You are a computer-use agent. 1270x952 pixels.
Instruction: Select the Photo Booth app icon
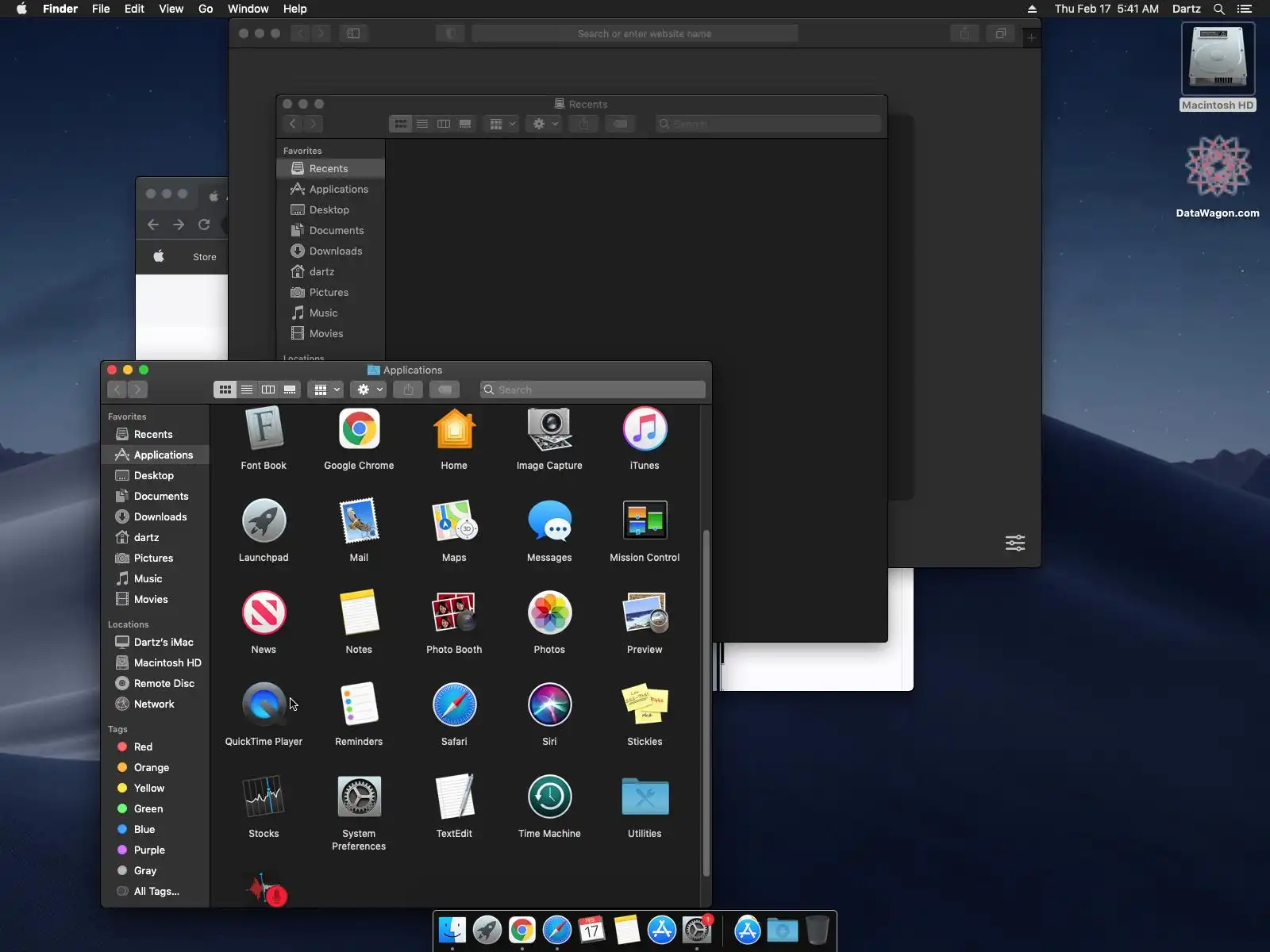pyautogui.click(x=454, y=613)
